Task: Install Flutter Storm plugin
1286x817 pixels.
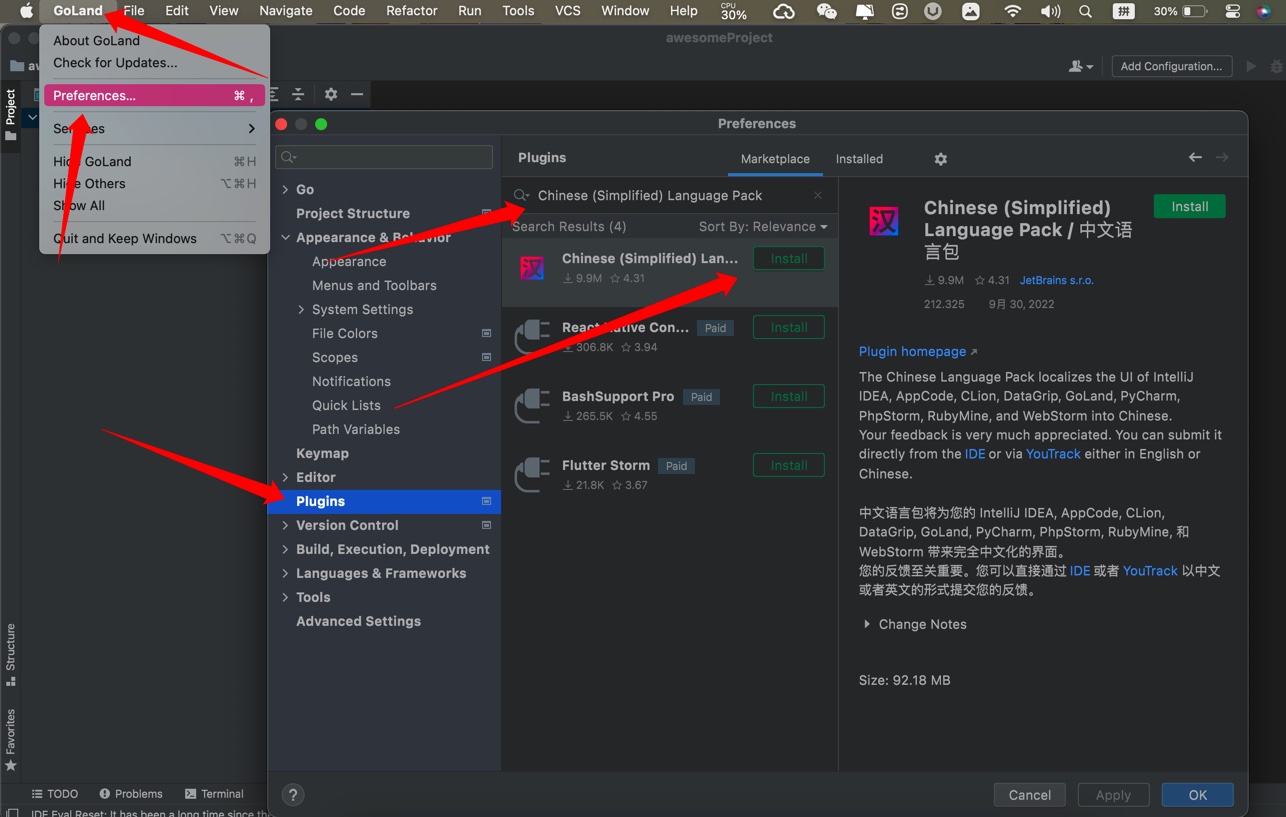Action: [788, 466]
